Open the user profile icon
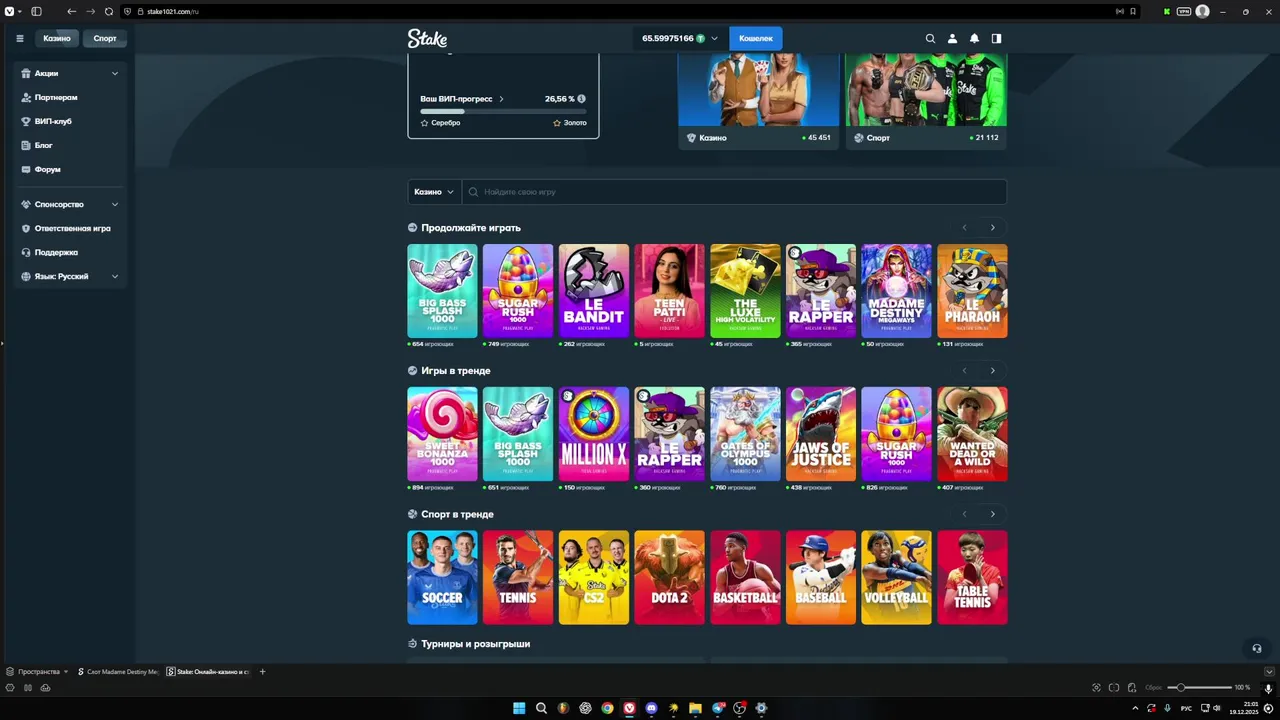The width and height of the screenshot is (1280, 720). coord(952,38)
